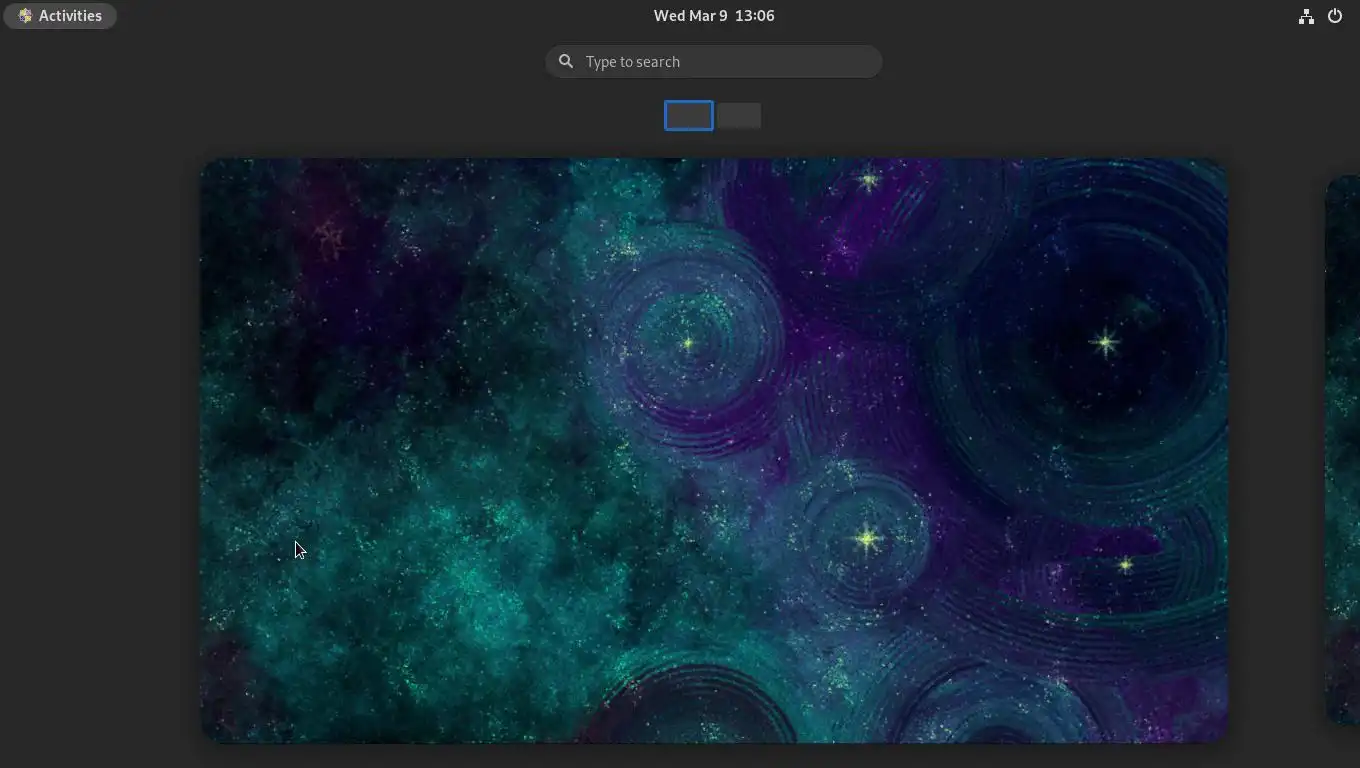
Task: Open the main workspace preview
Action: [714, 450]
